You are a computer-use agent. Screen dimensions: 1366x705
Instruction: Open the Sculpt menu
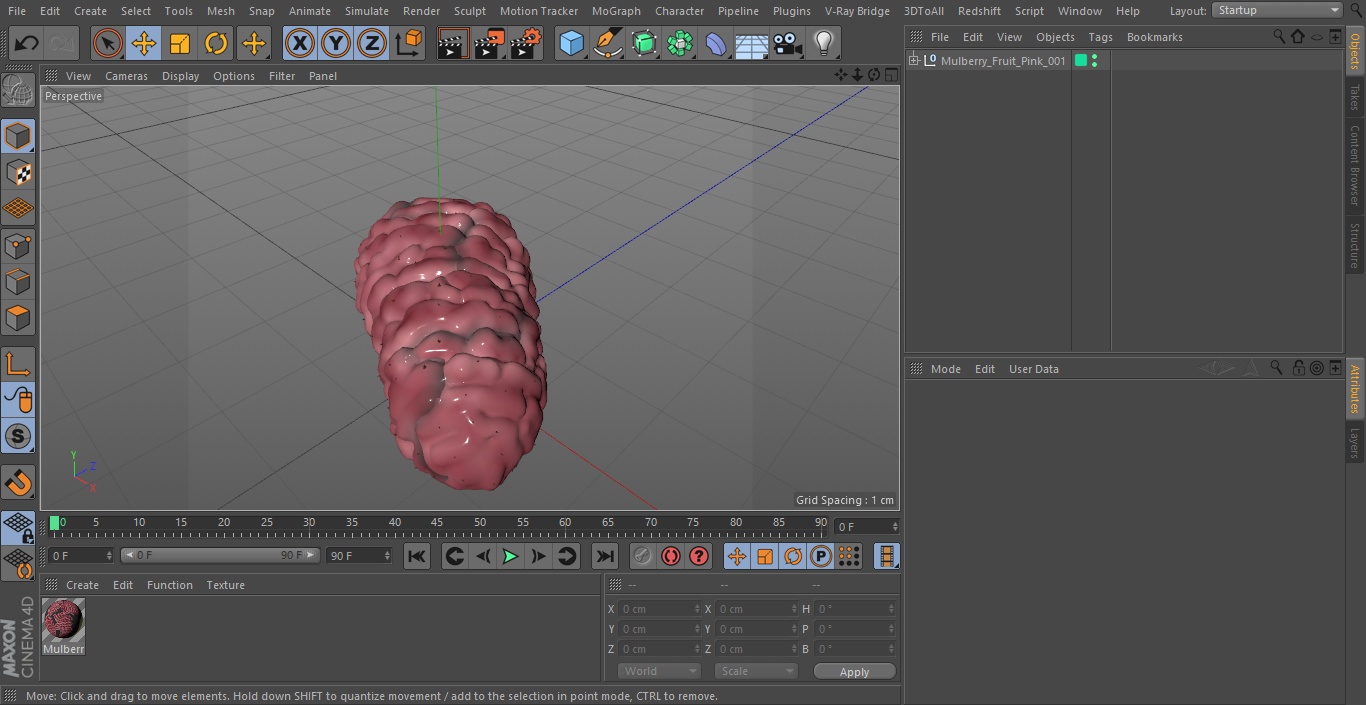point(469,11)
